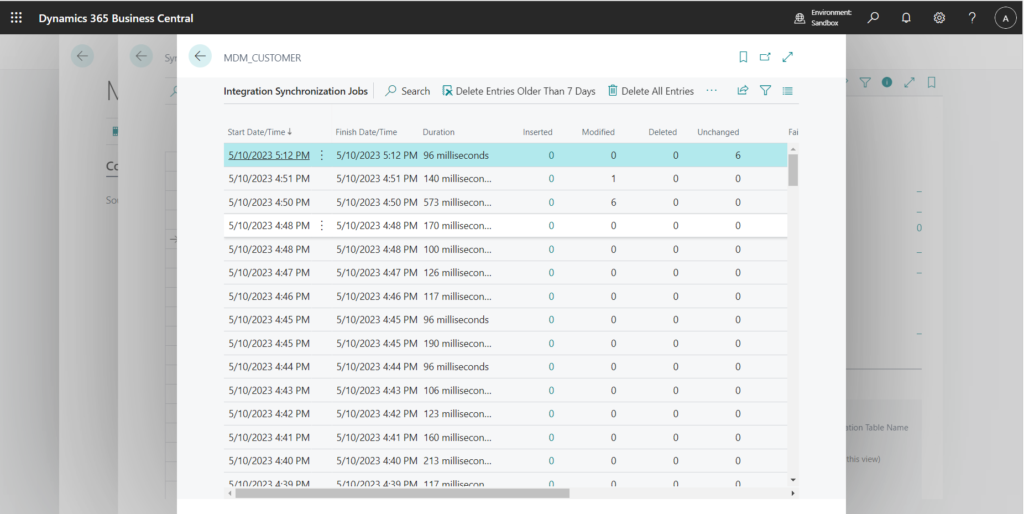Screen dimensions: 1024x514
Task: Open the user account avatar A
Action: click(x=1005, y=18)
